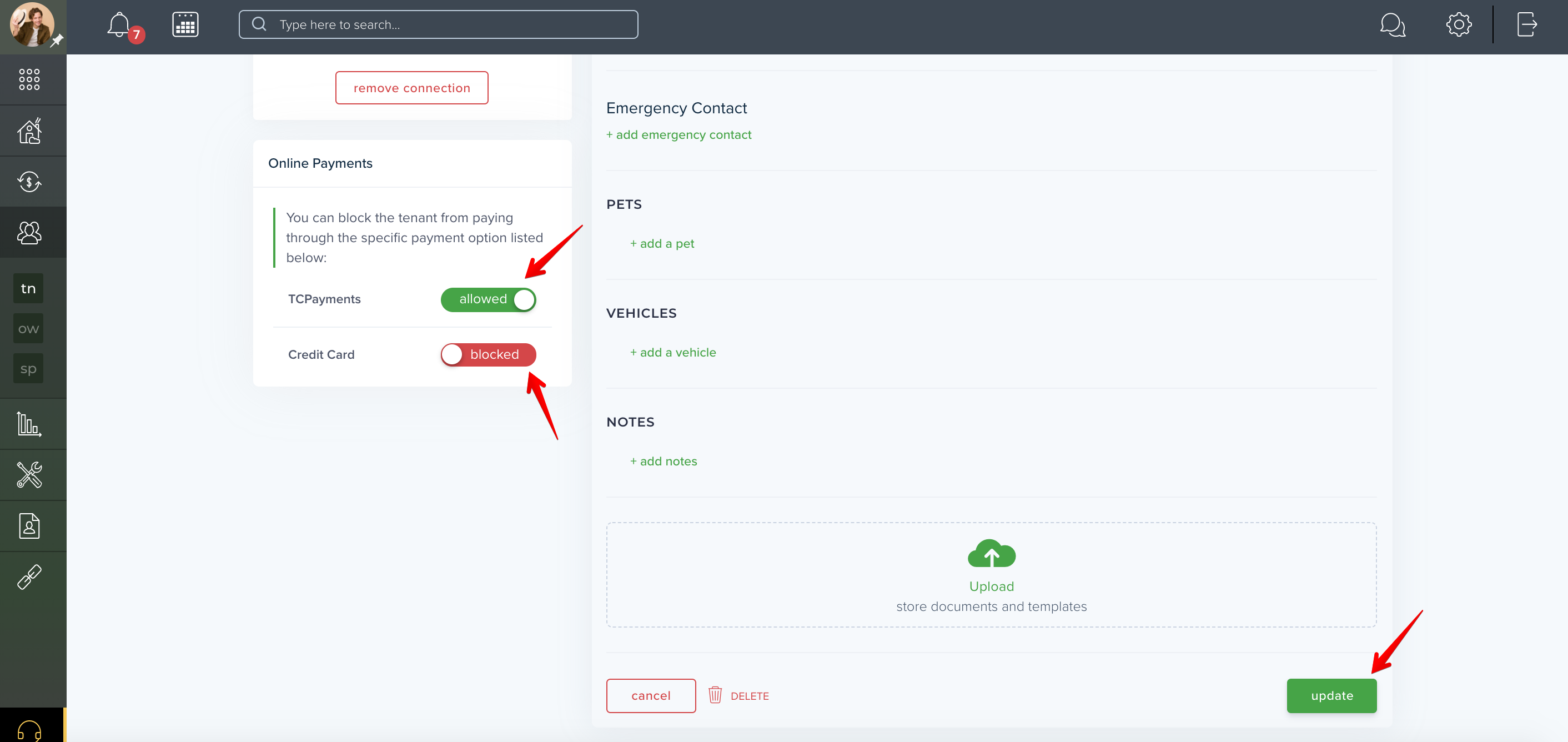Open the accounting dollar cycle icon
This screenshot has height=742, width=1568.
[29, 182]
